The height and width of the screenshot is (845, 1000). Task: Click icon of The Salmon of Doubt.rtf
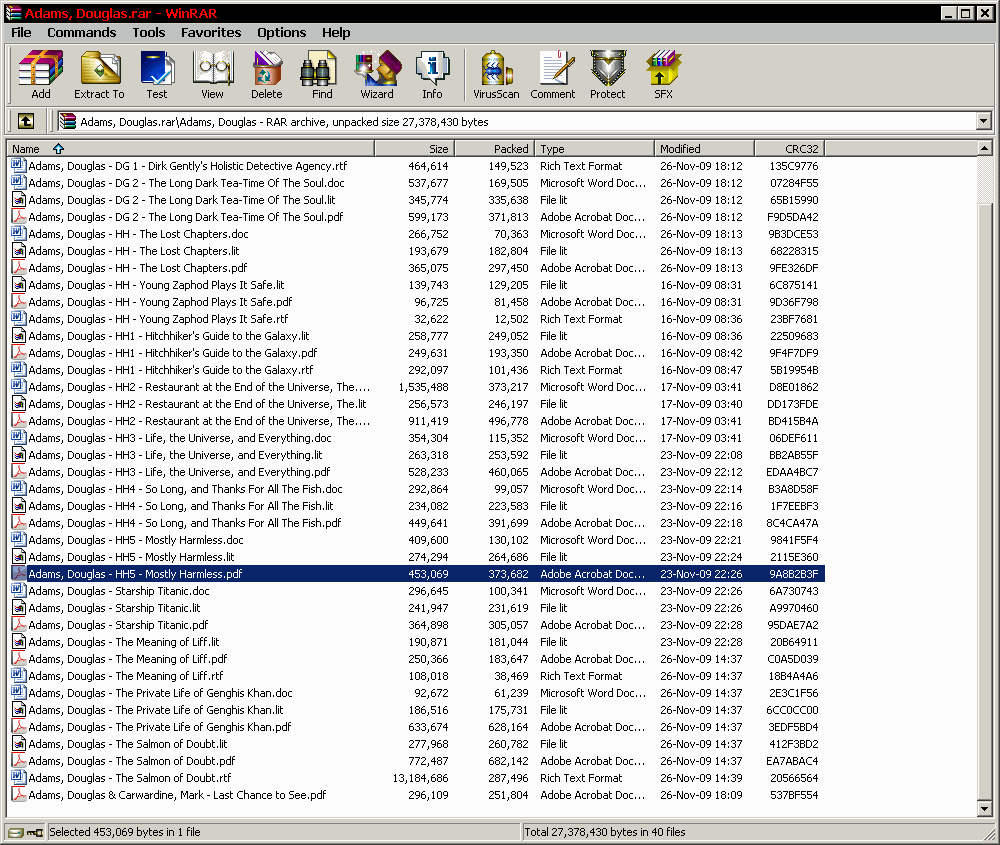click(x=19, y=778)
